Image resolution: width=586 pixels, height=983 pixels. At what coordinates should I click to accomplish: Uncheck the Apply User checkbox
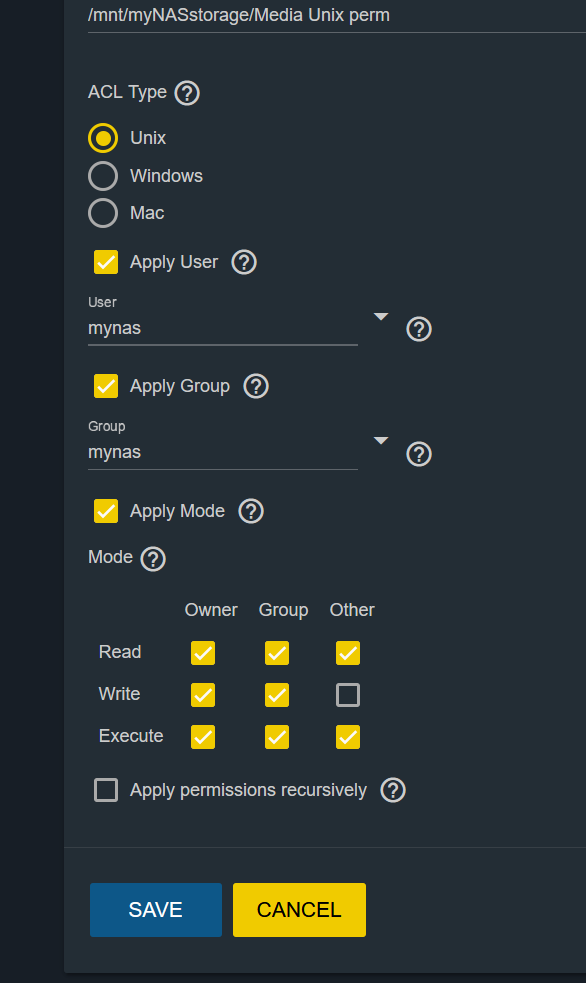pos(106,262)
